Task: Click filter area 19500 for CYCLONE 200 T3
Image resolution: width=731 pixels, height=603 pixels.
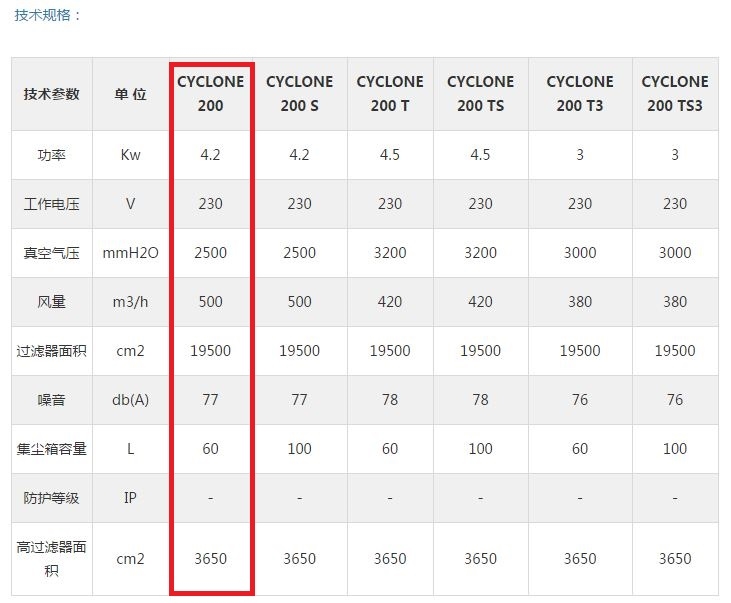Action: point(580,351)
